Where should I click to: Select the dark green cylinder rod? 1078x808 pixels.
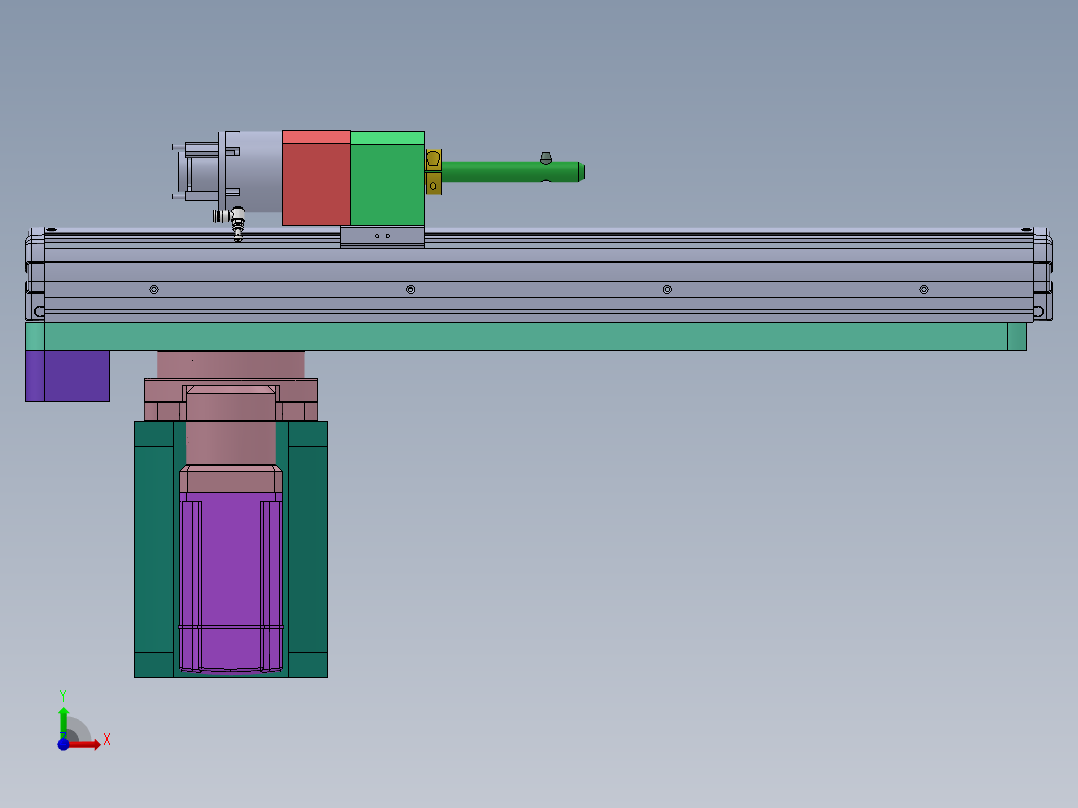coord(513,172)
